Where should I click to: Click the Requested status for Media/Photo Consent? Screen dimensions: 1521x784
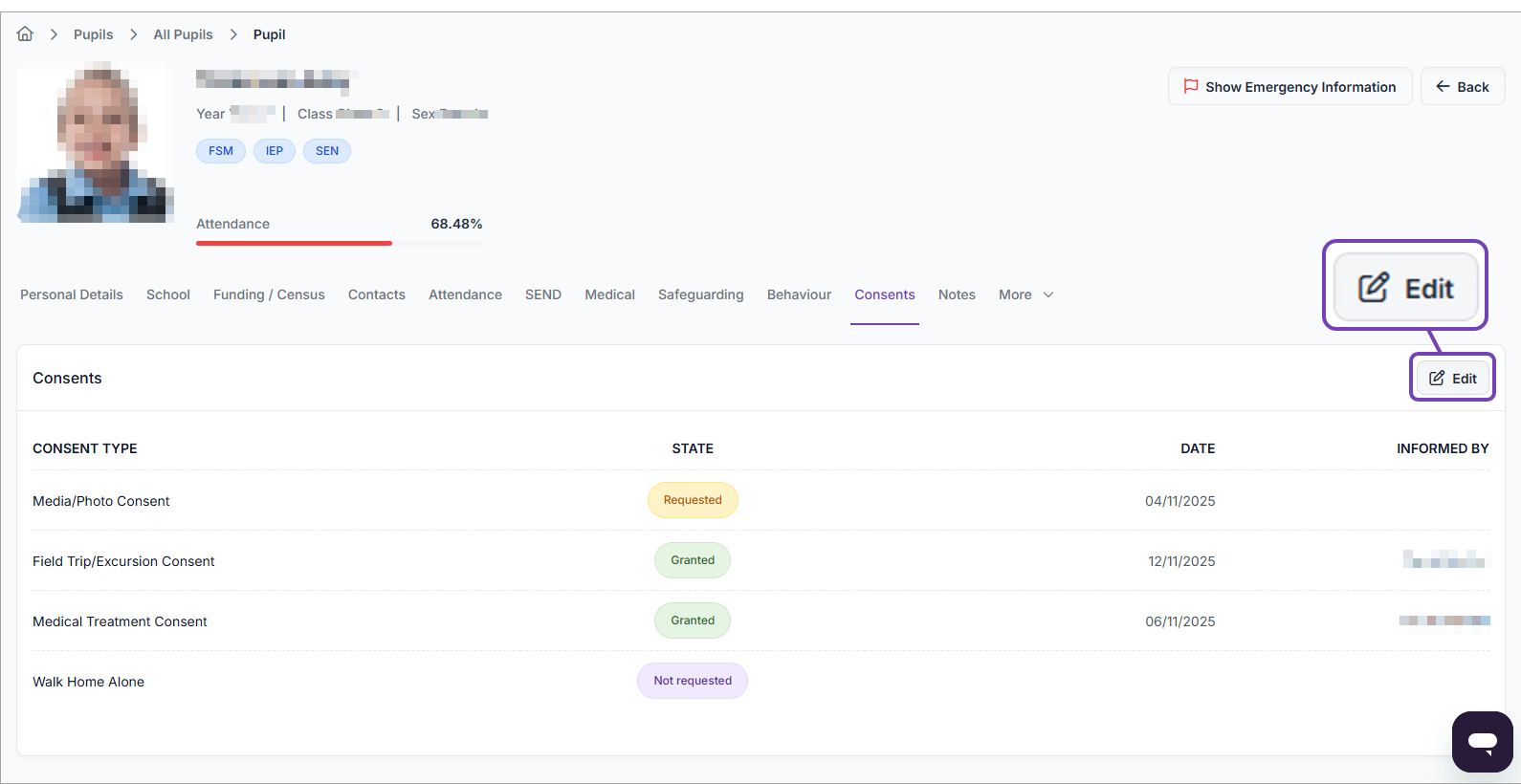click(693, 500)
